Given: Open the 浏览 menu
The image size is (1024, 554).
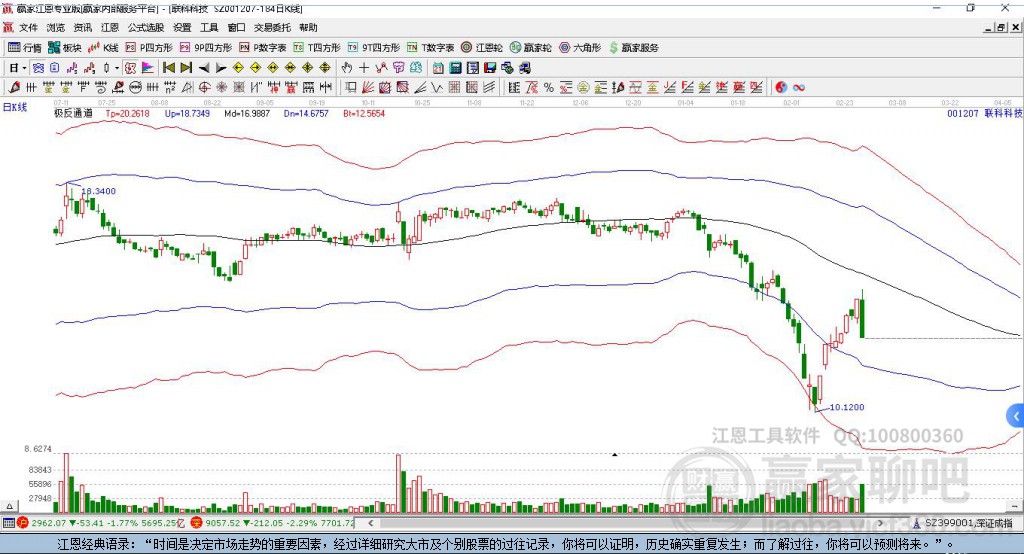Looking at the screenshot, I should (x=56, y=27).
